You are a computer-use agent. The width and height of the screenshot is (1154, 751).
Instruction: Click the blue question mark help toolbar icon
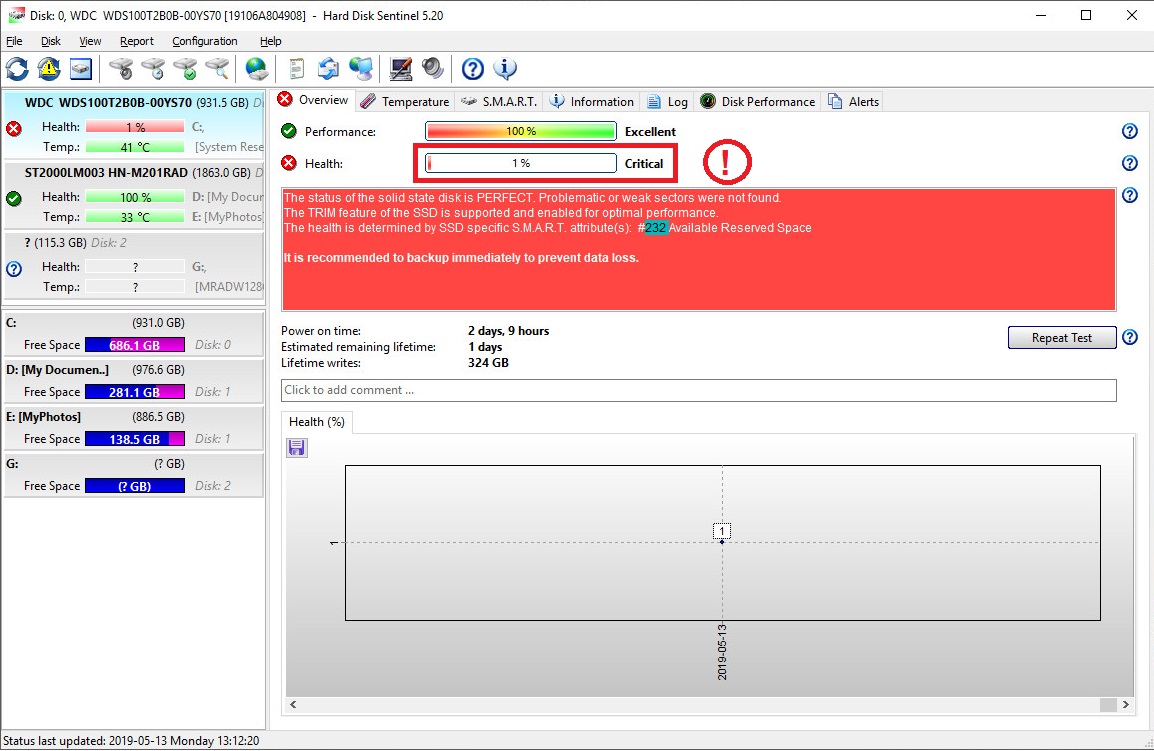click(x=472, y=69)
